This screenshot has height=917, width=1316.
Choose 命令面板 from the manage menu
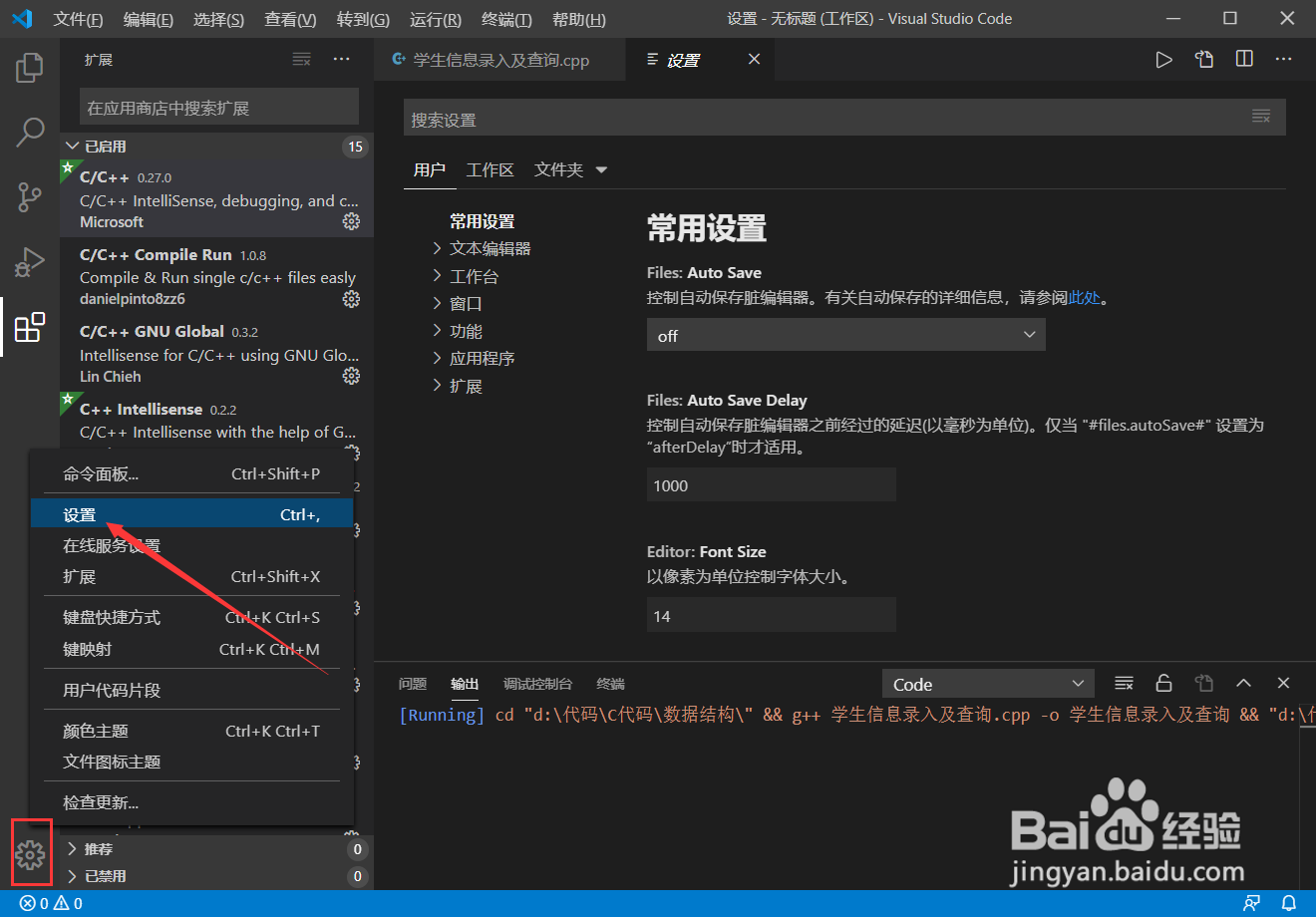pyautogui.click(x=192, y=474)
